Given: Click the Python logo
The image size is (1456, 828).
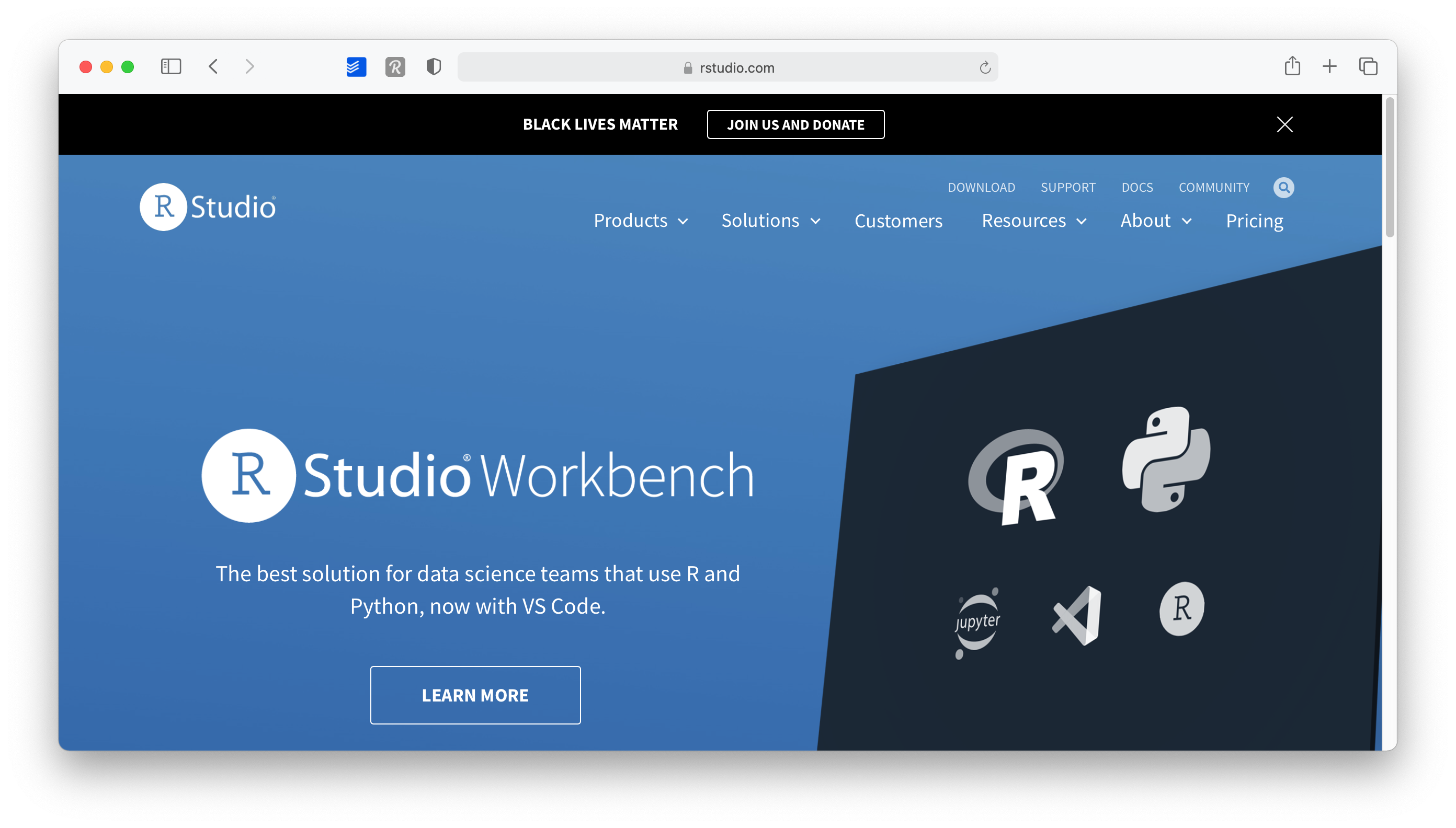Looking at the screenshot, I should [x=1166, y=459].
